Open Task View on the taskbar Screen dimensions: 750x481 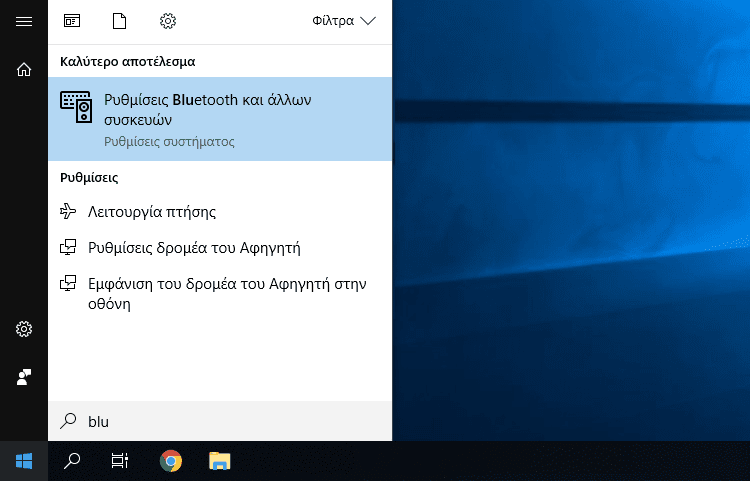click(x=120, y=461)
